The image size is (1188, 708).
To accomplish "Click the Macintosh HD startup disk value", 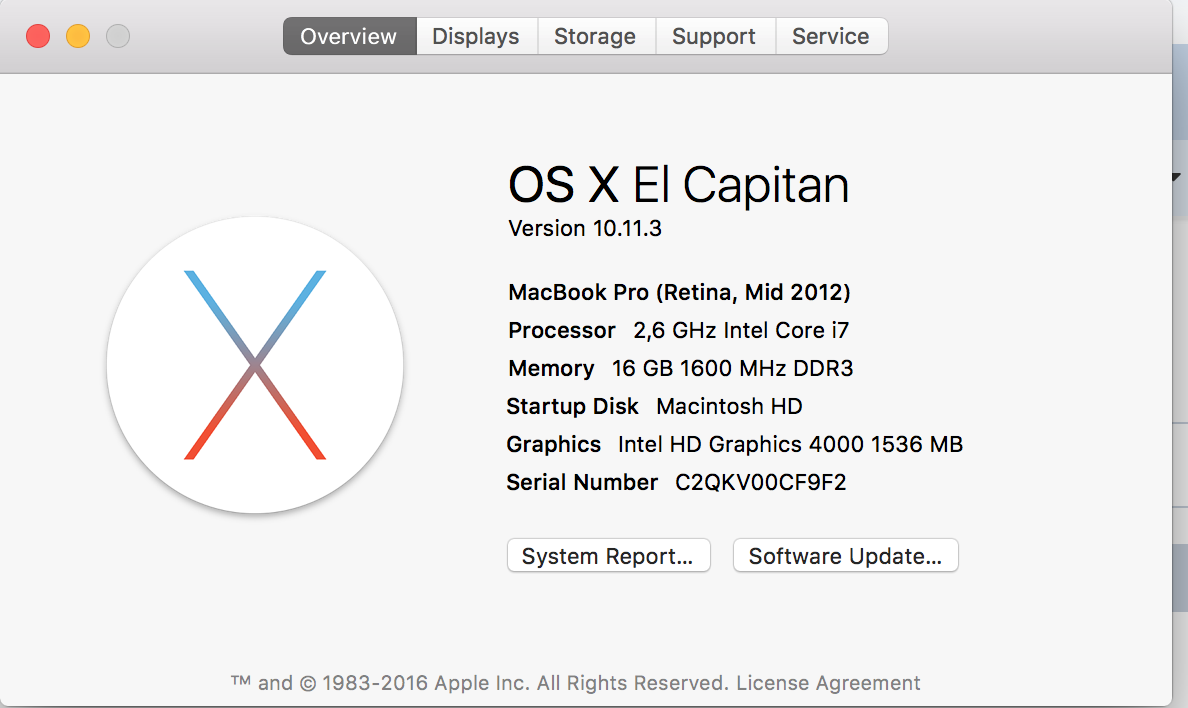I will [729, 406].
